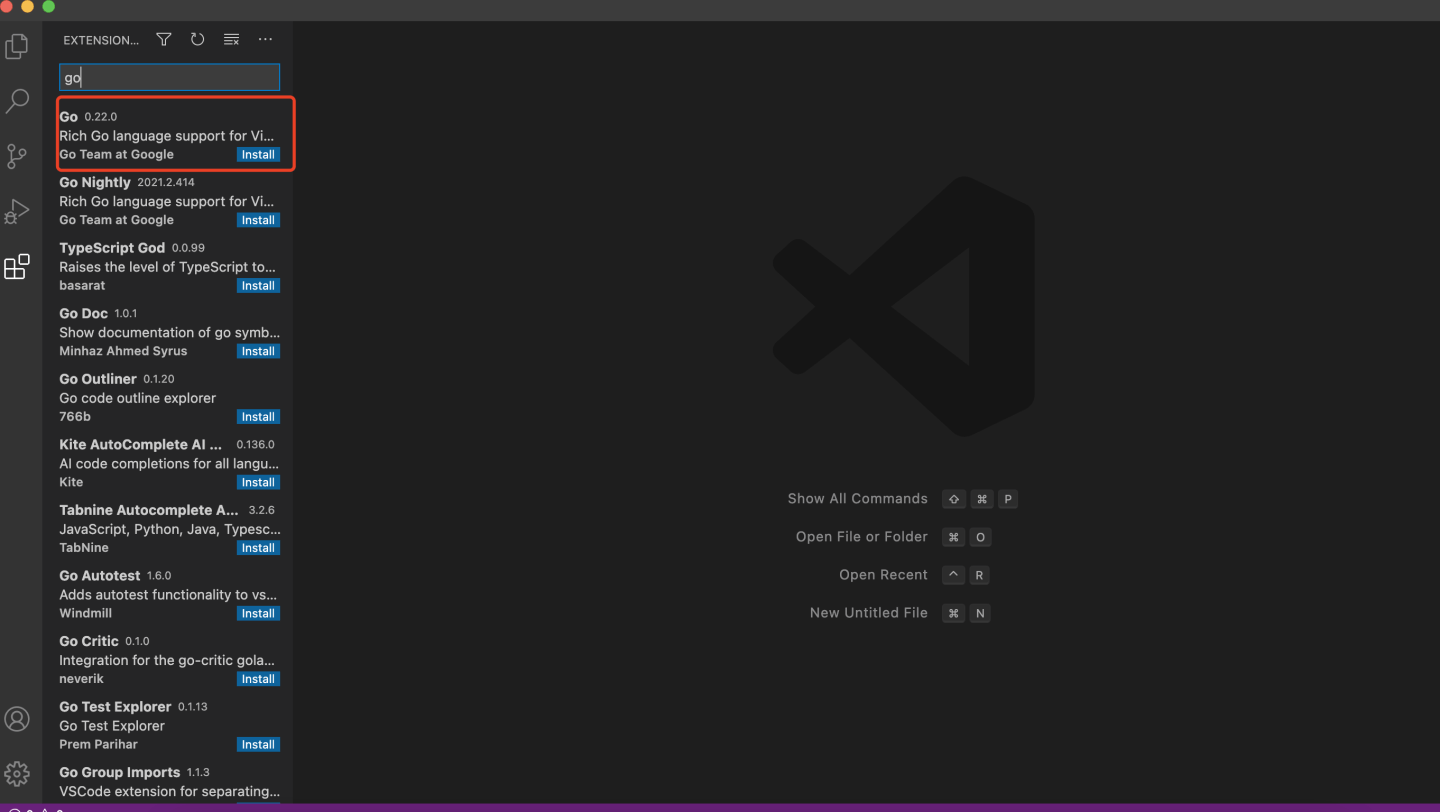
Task: Install the Go Autotest extension
Action: 258,613
